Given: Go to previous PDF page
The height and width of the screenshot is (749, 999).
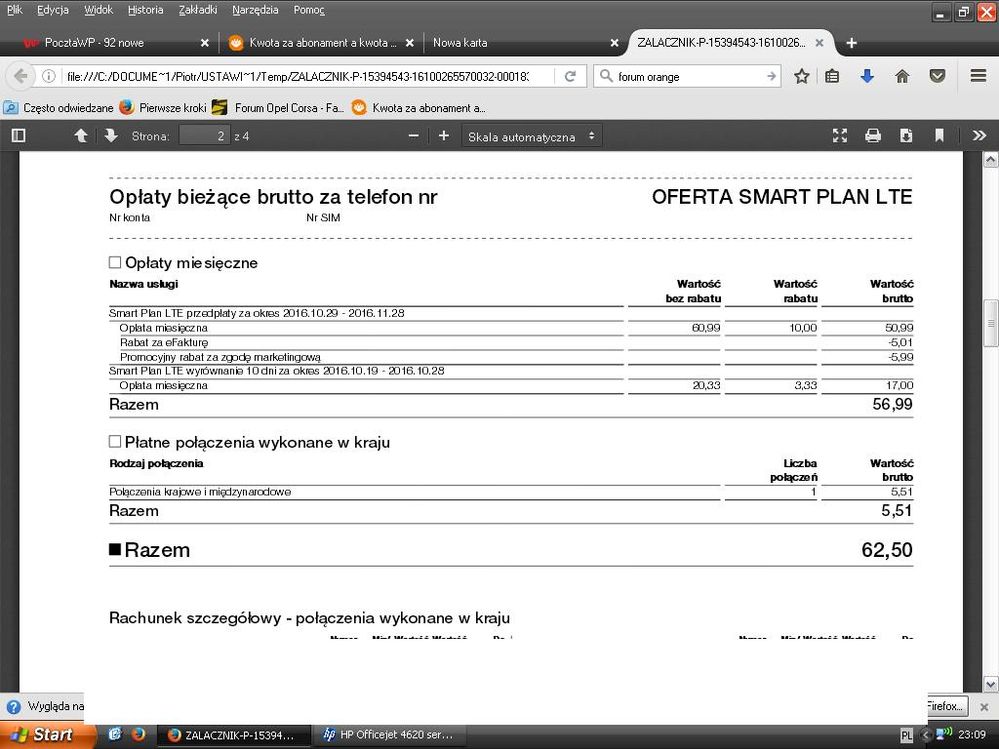Looking at the screenshot, I should [x=81, y=136].
